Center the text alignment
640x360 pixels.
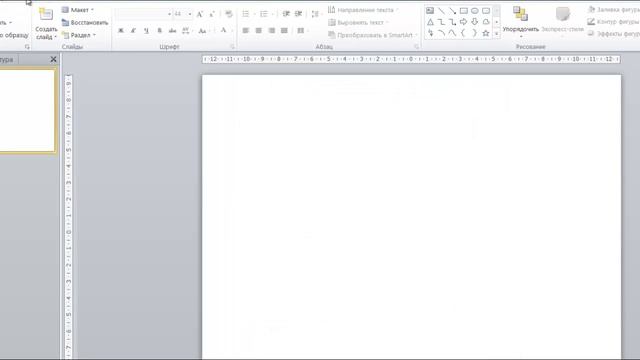coord(258,31)
